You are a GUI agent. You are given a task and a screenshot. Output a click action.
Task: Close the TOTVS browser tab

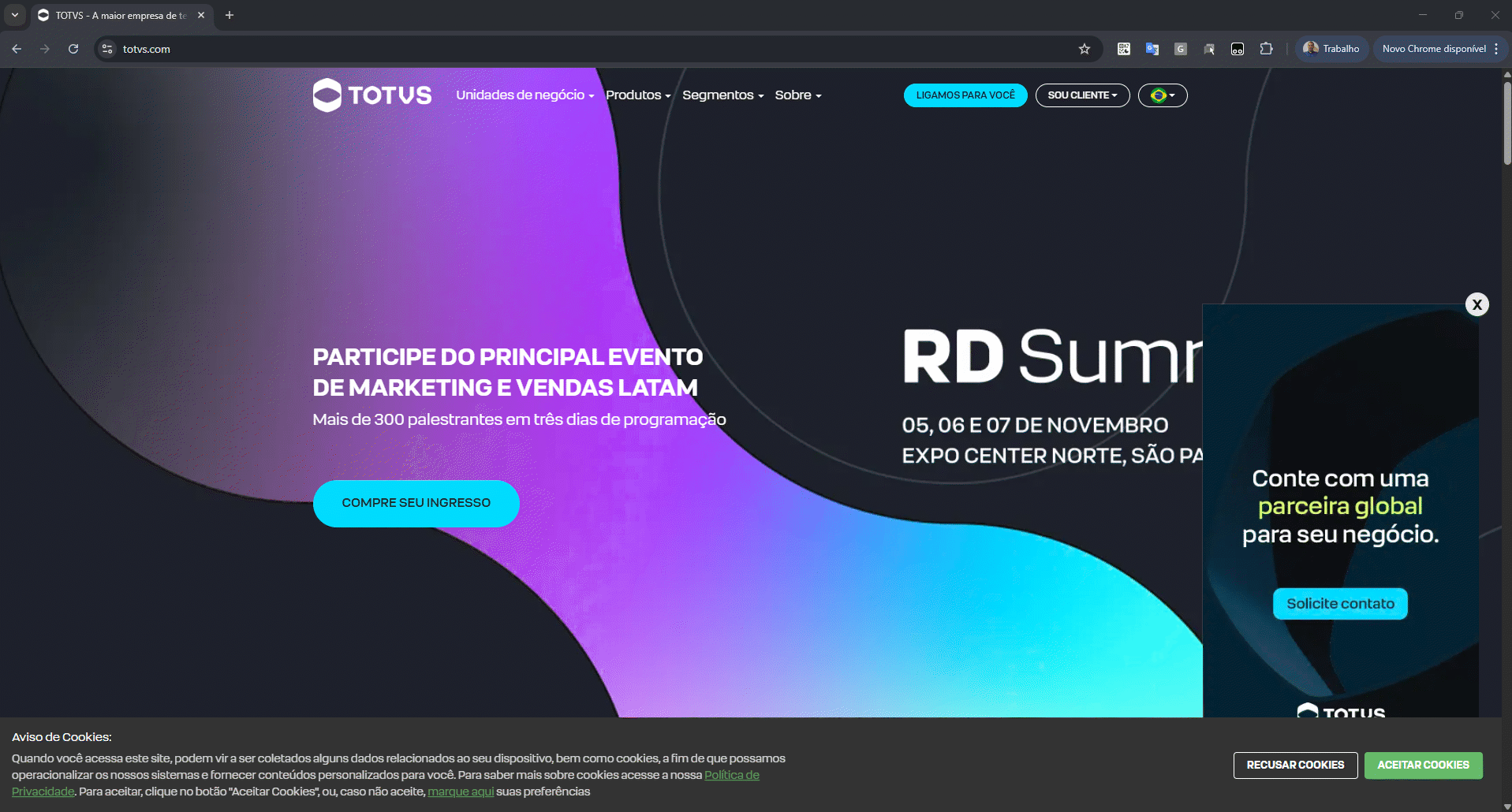pos(201,15)
